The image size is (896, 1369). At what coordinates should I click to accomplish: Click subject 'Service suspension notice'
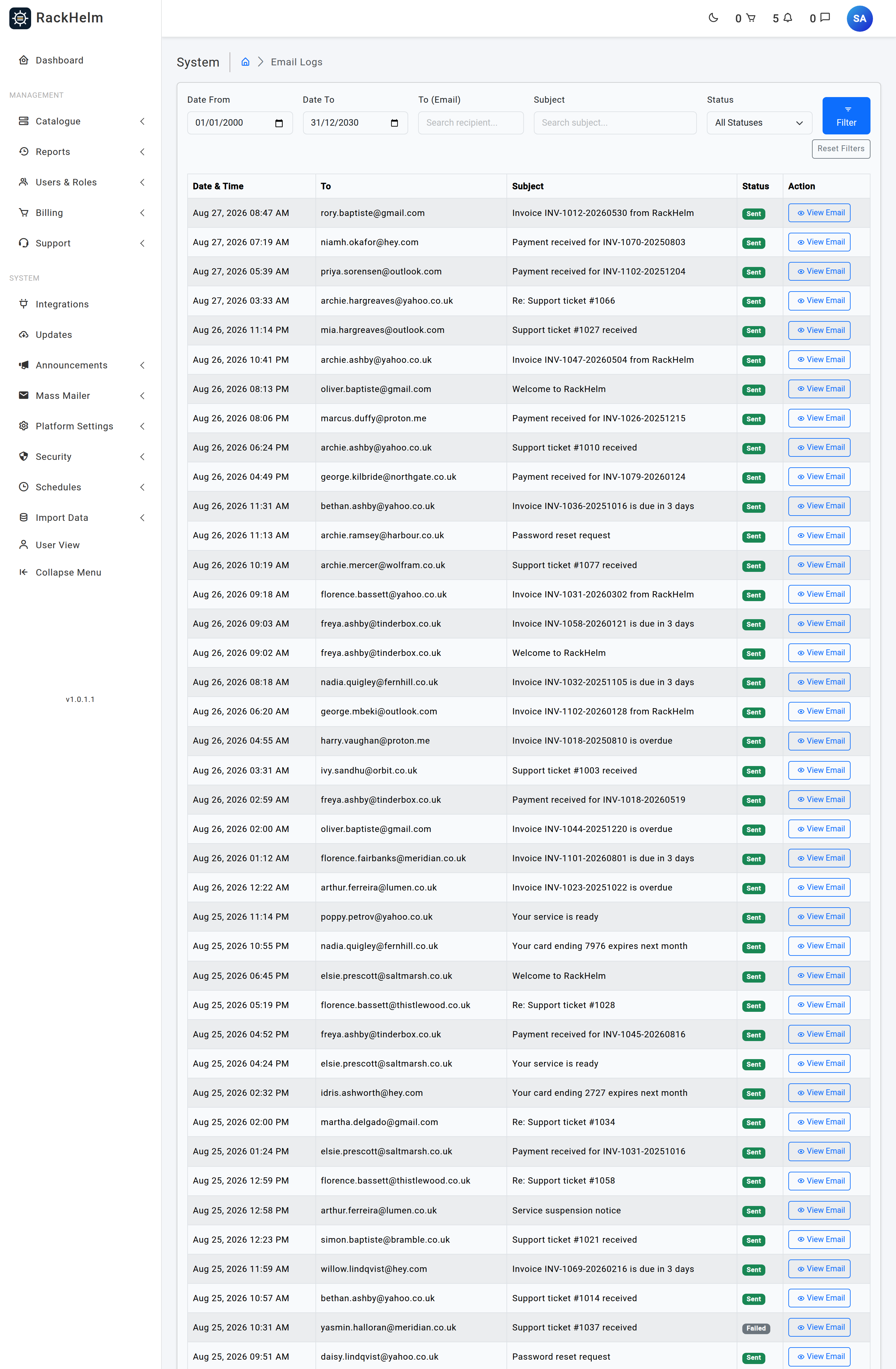(566, 1210)
